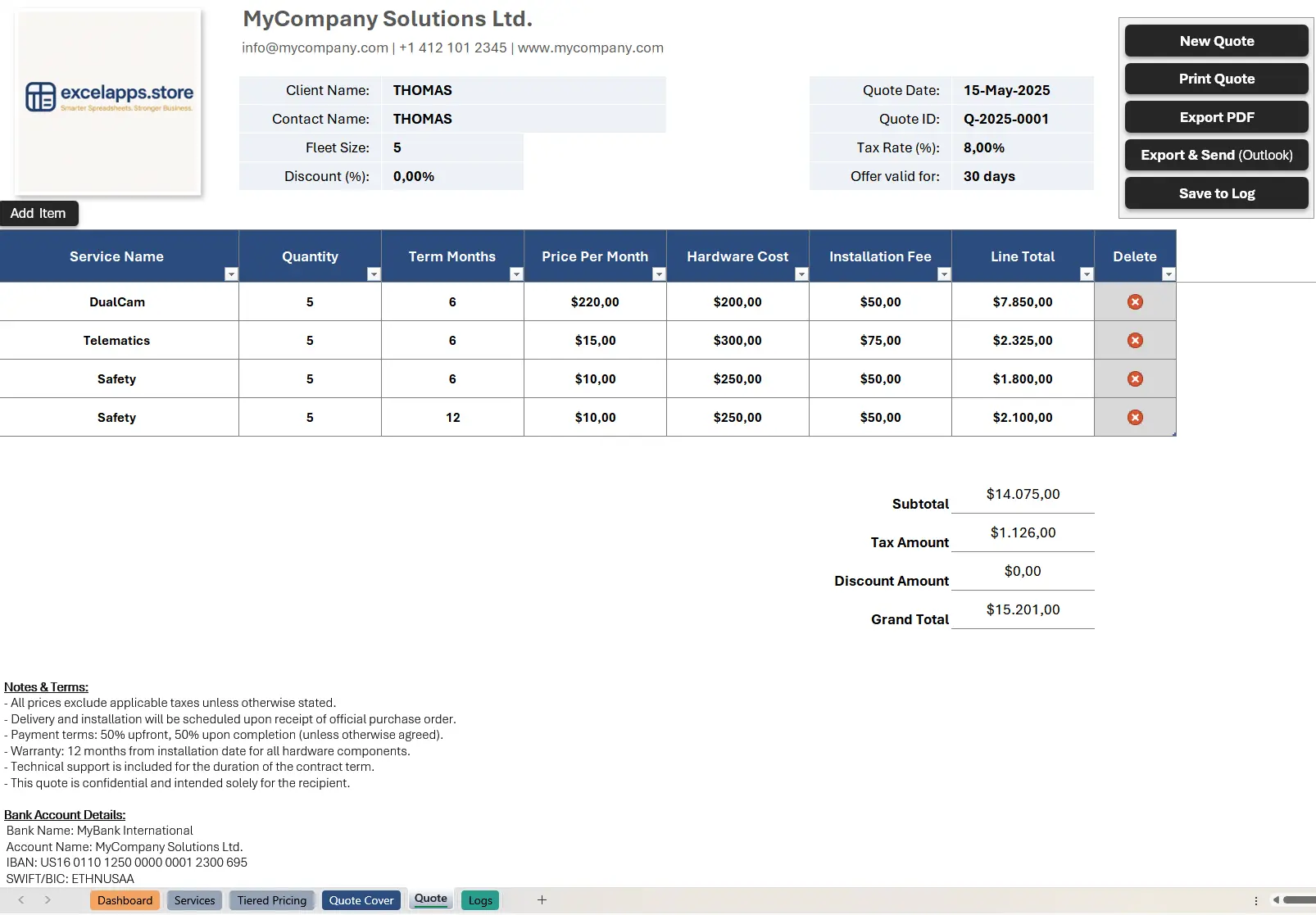1316x915 pixels.
Task: Select the Discount Amount value $0,00
Action: click(1023, 571)
